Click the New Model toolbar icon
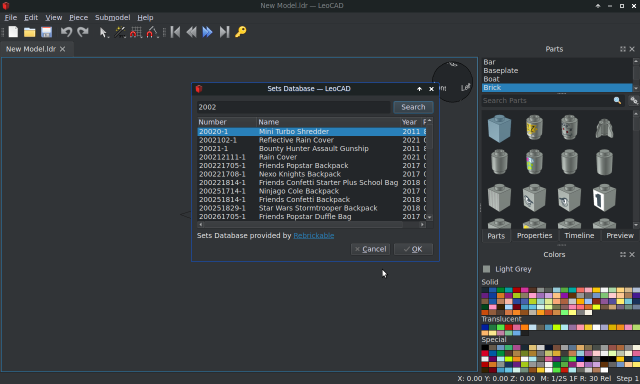 [x=13, y=32]
